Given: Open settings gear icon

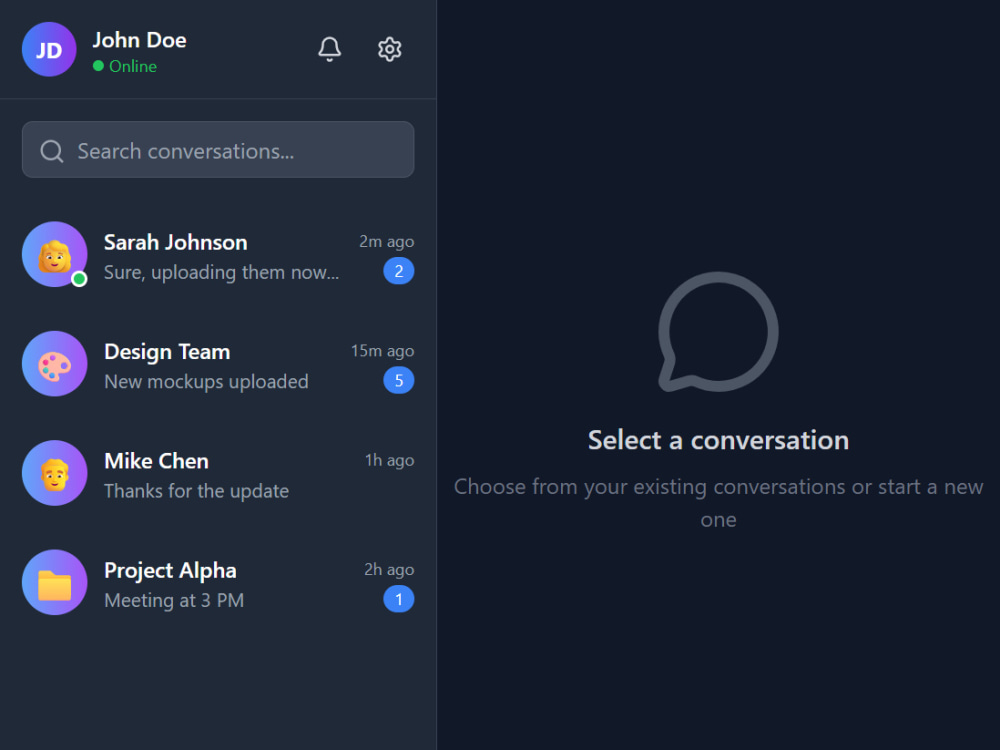Looking at the screenshot, I should tap(389, 49).
